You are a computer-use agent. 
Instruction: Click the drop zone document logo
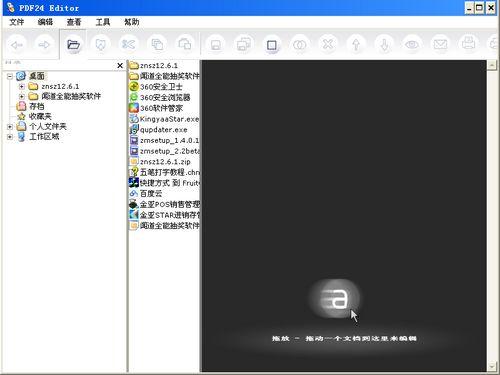point(334,298)
